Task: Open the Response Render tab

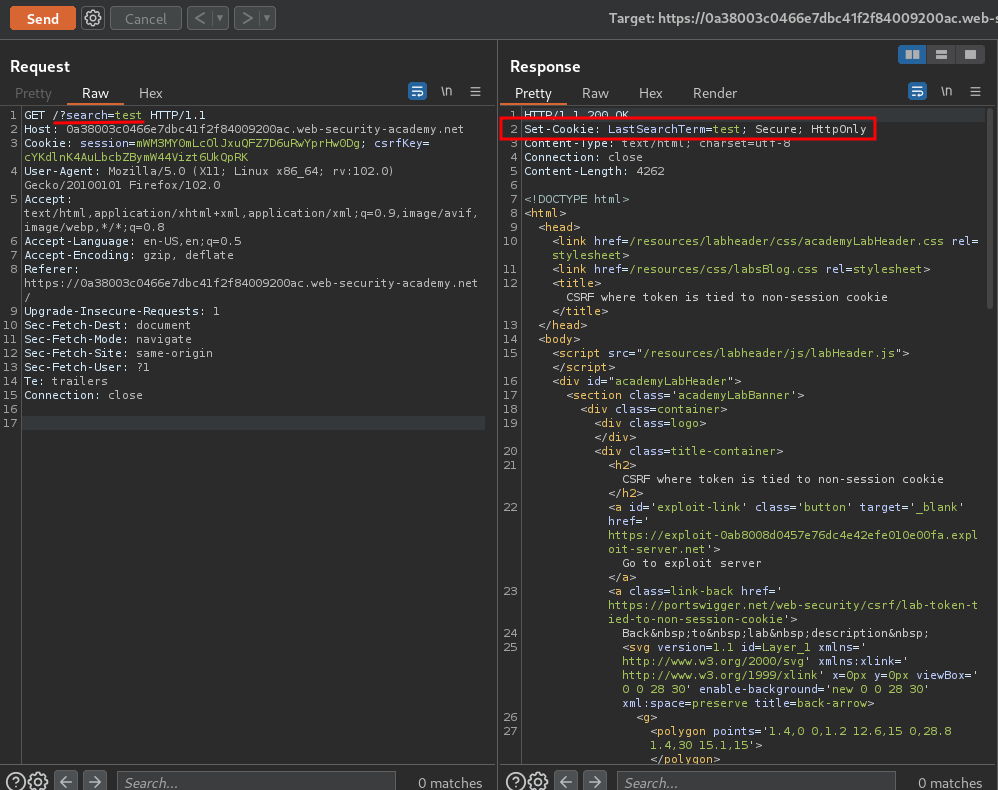Action: (715, 93)
